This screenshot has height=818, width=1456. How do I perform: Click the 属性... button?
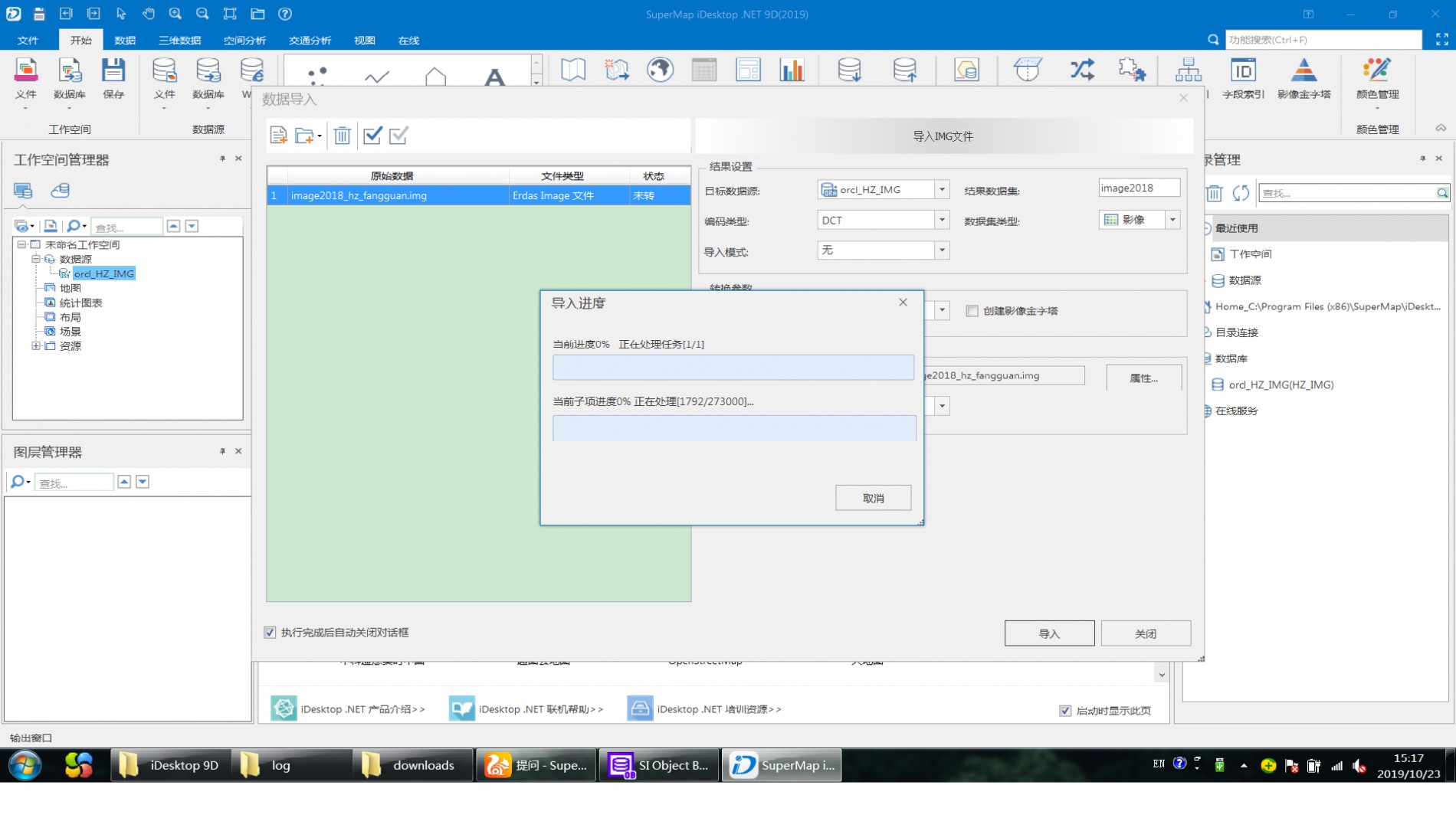pyautogui.click(x=1144, y=378)
